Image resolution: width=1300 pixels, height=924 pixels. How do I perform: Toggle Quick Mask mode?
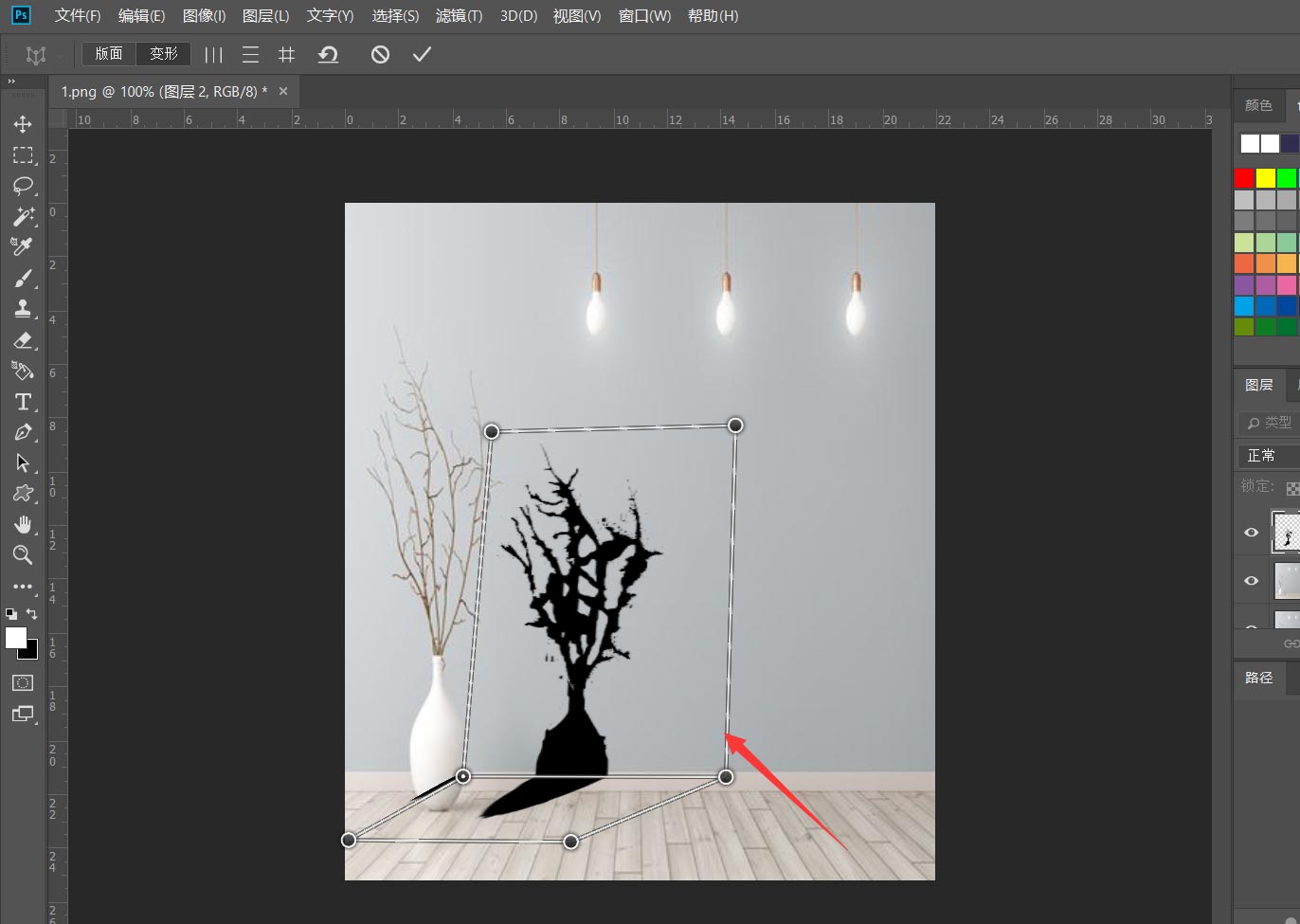(x=23, y=683)
